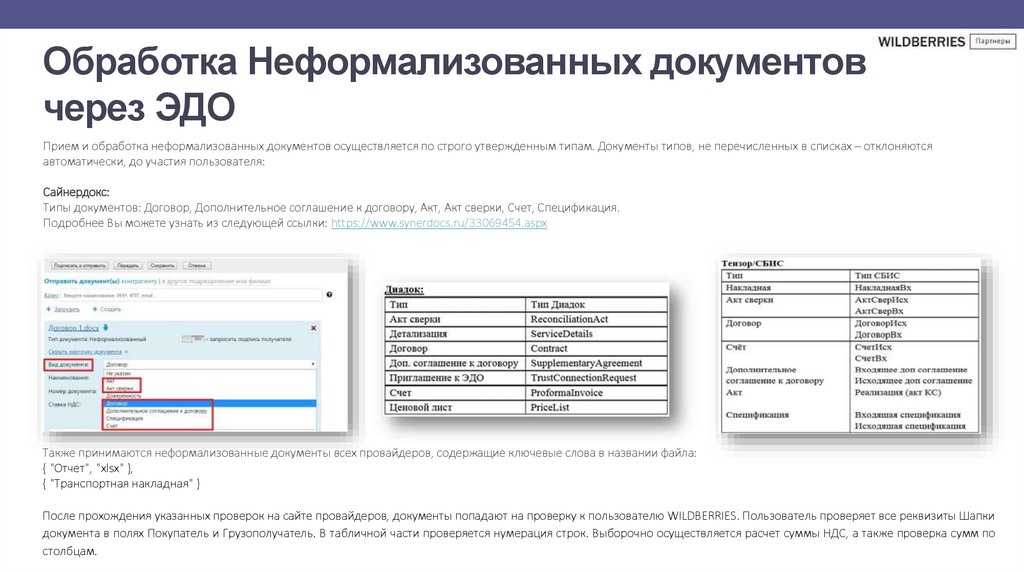Screen dimensions: 1024x572
Task: Click 'Реализация (акт КС)' cell
Action: pyautogui.click(x=897, y=392)
